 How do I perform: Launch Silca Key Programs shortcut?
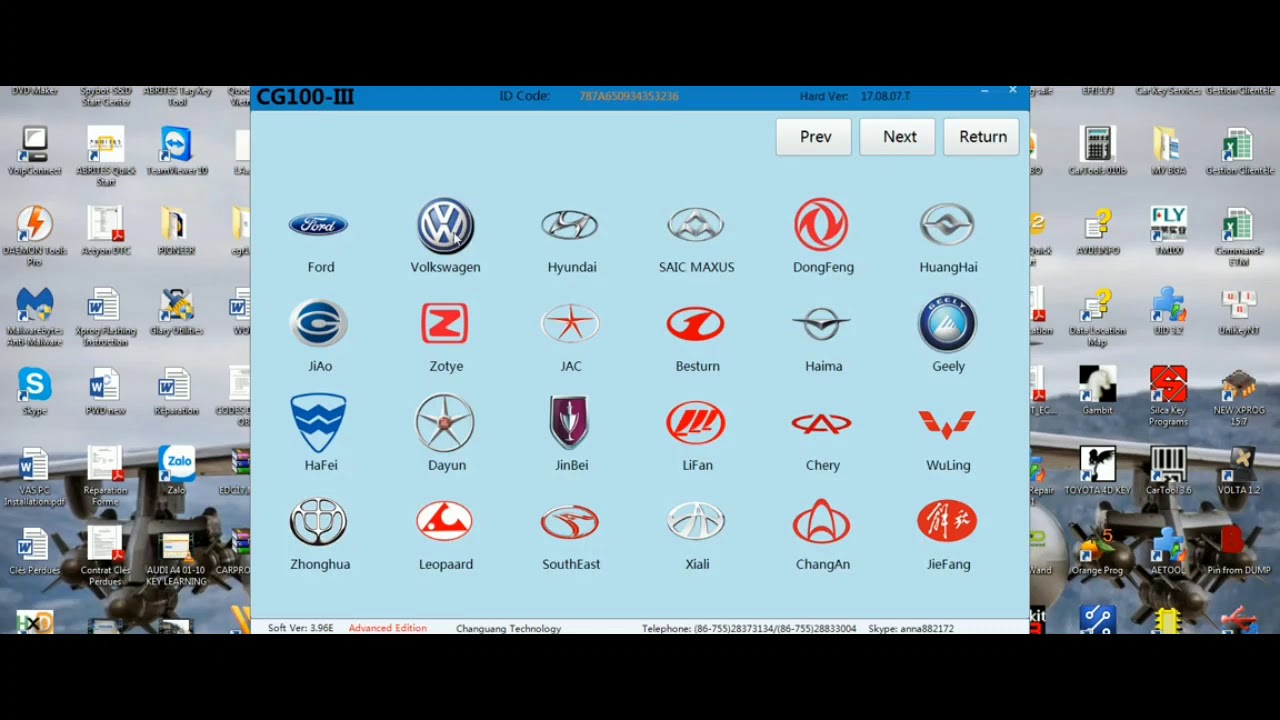pos(1168,396)
